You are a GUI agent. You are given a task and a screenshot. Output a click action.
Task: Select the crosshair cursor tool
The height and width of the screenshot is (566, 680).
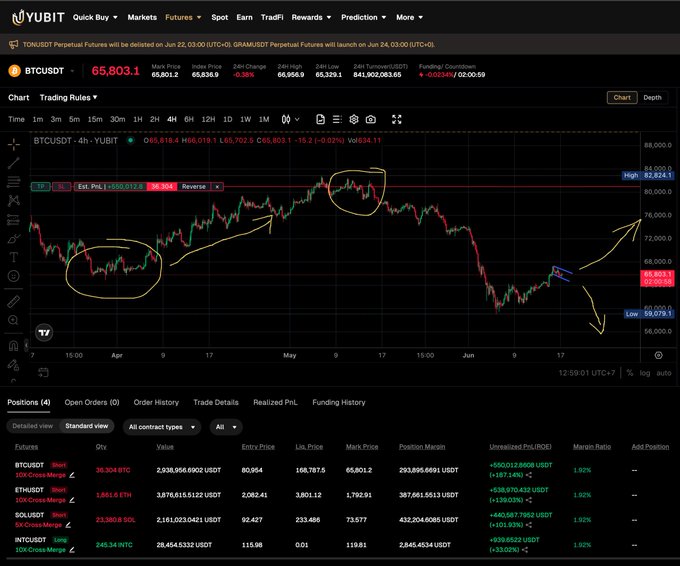(x=14, y=144)
